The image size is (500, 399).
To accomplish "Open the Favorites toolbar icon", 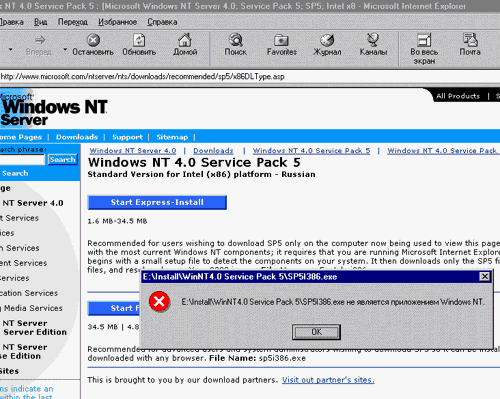I will [x=281, y=40].
